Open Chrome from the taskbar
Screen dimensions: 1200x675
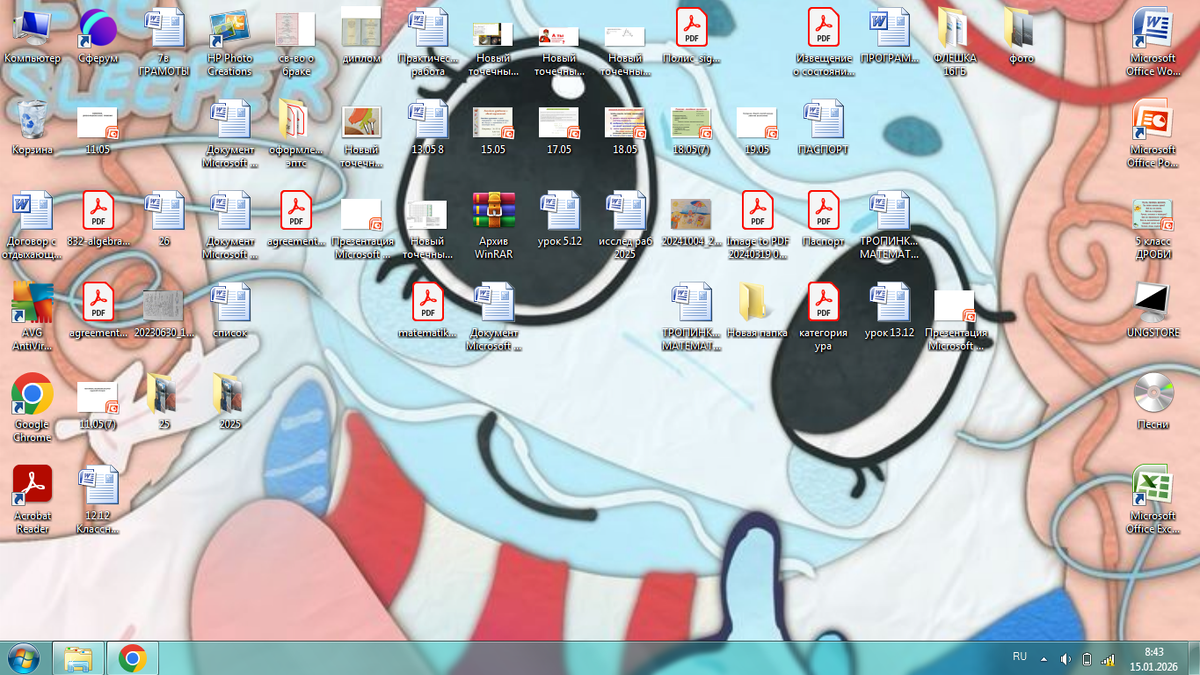tap(132, 658)
